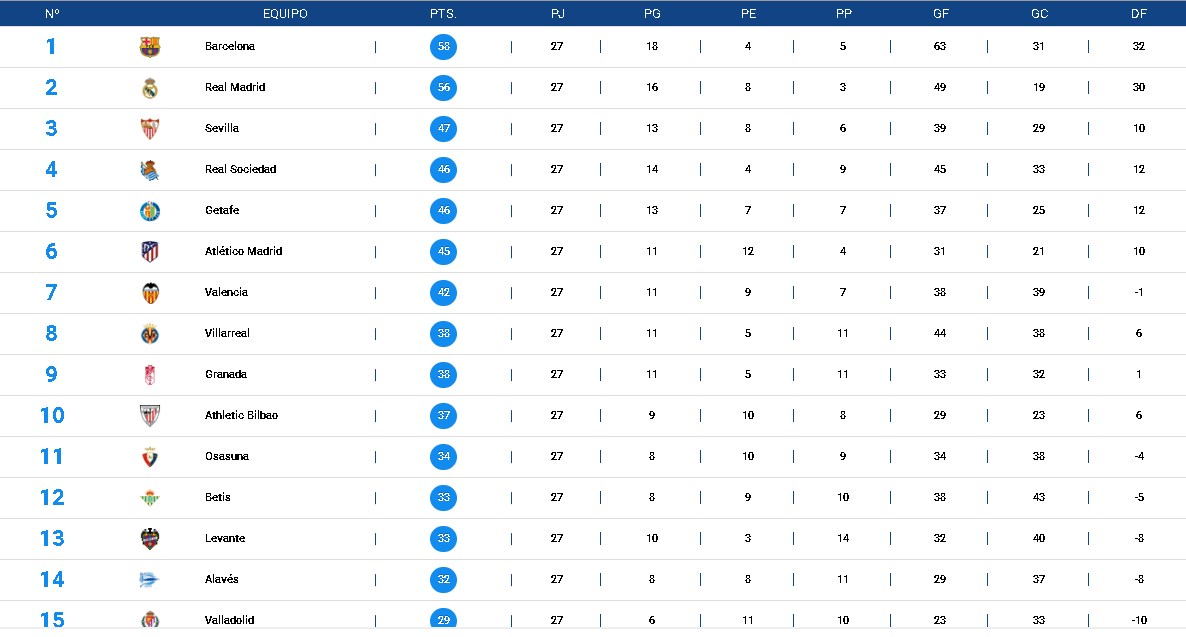The height and width of the screenshot is (637, 1186).
Task: Click the Valencia club crest
Action: (150, 293)
